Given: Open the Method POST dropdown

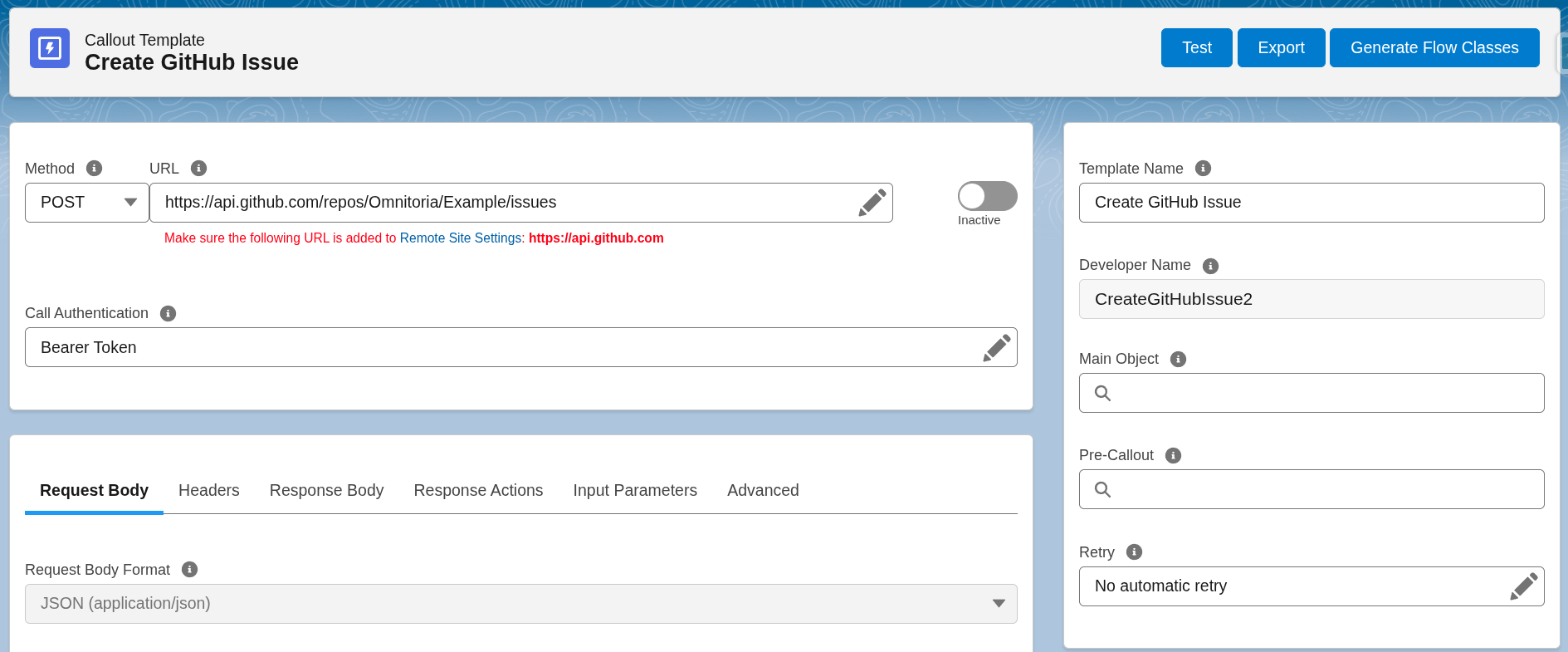Looking at the screenshot, I should (x=87, y=203).
